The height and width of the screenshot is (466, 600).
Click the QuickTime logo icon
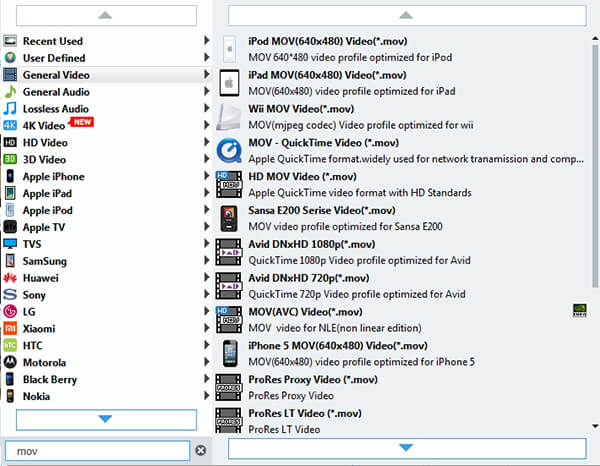pyautogui.click(x=228, y=150)
